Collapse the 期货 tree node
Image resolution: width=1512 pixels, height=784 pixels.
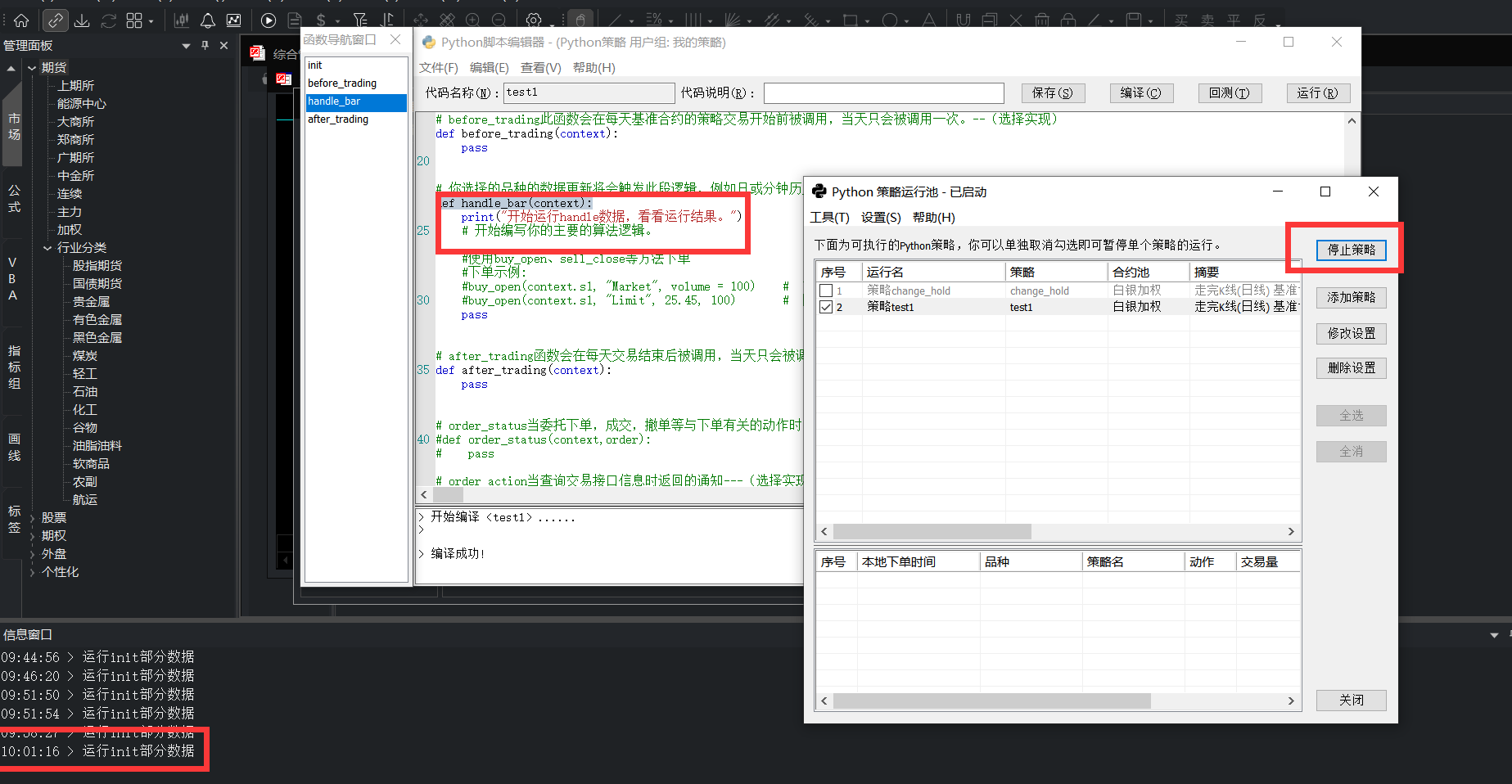tap(32, 68)
